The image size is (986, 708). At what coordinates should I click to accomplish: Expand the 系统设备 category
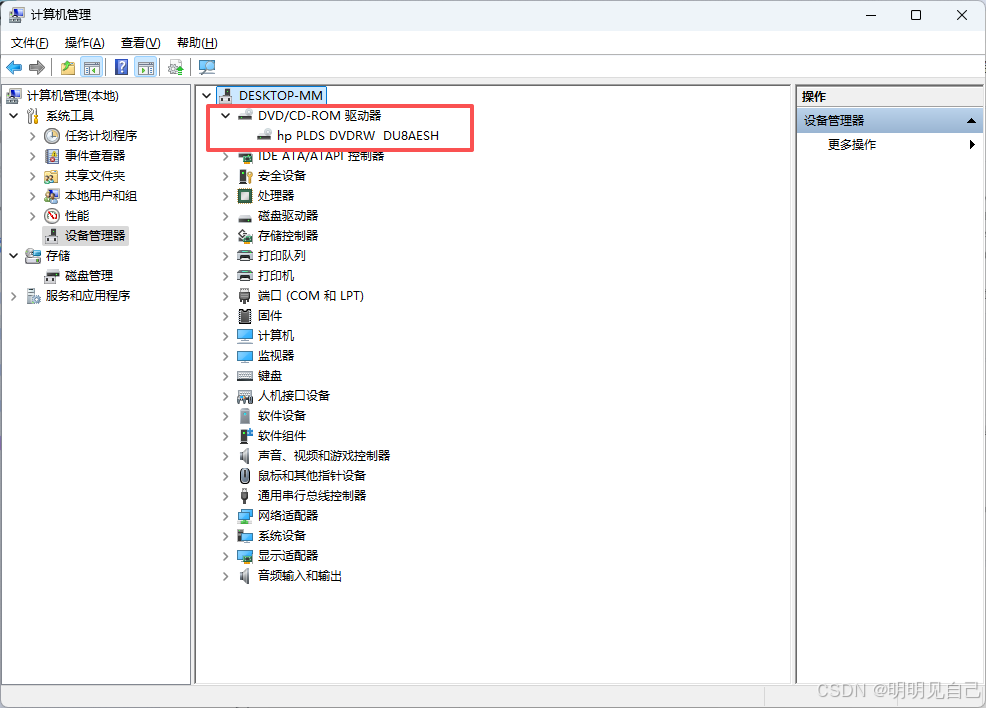pos(225,536)
